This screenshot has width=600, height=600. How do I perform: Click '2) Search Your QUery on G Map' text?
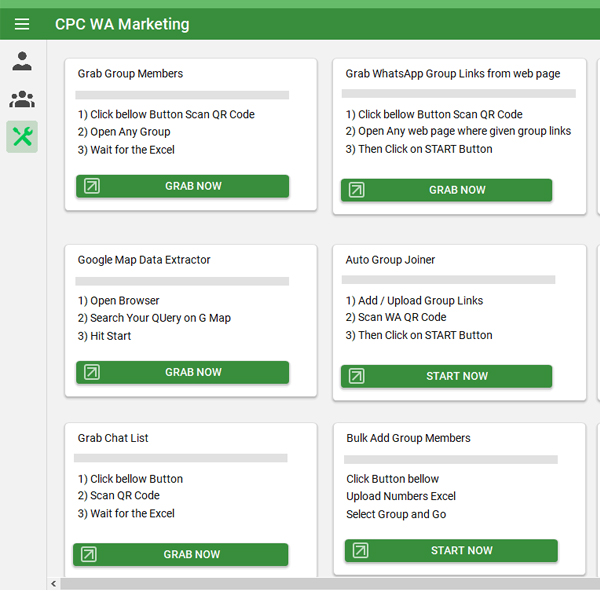[x=154, y=318]
